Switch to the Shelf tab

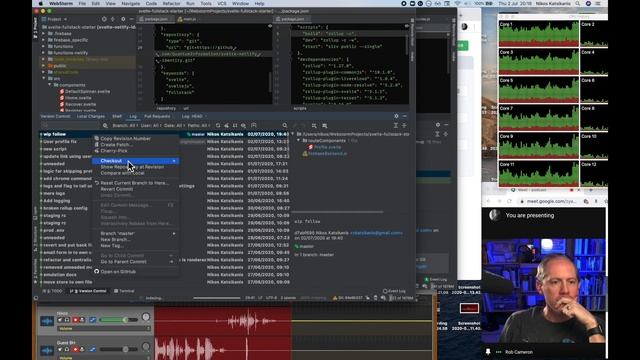[117, 116]
